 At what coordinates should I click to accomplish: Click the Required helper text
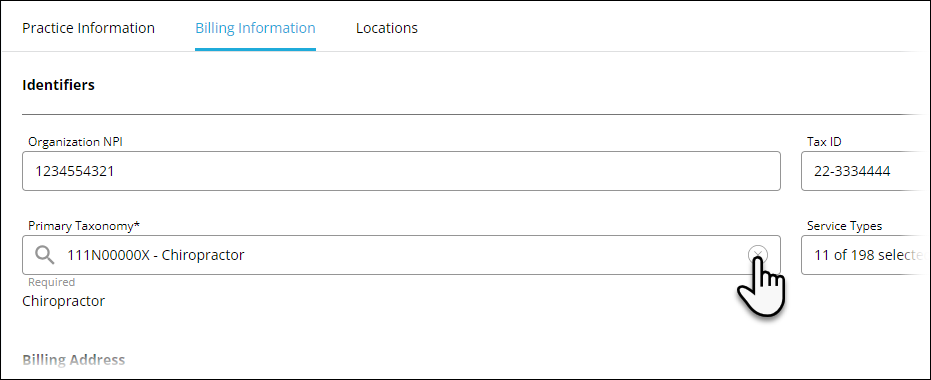point(52,282)
